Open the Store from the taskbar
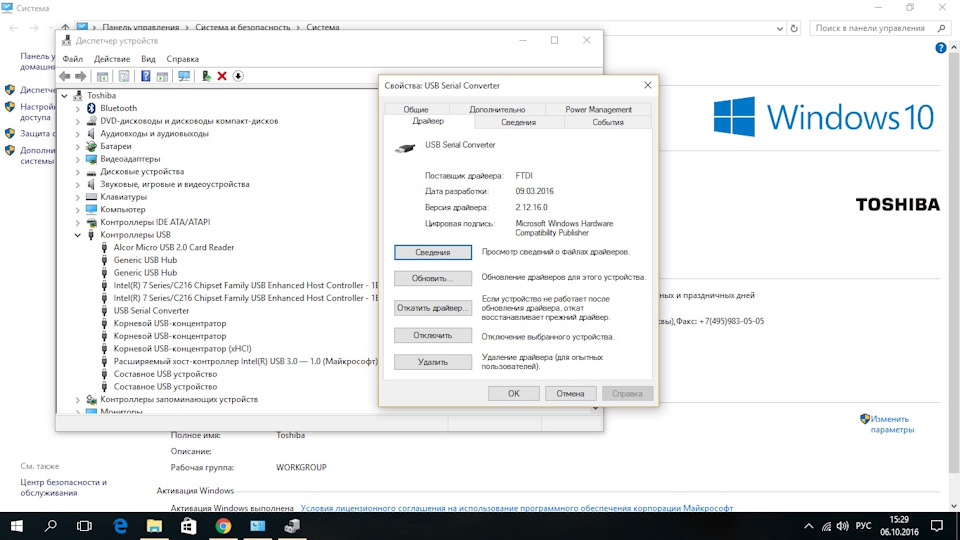960x540 pixels. 189,526
